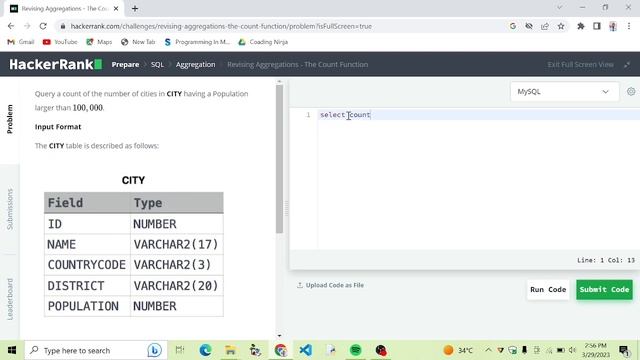This screenshot has width=640, height=360.
Task: Open a new browser tab with the plus icon
Action: point(135,8)
